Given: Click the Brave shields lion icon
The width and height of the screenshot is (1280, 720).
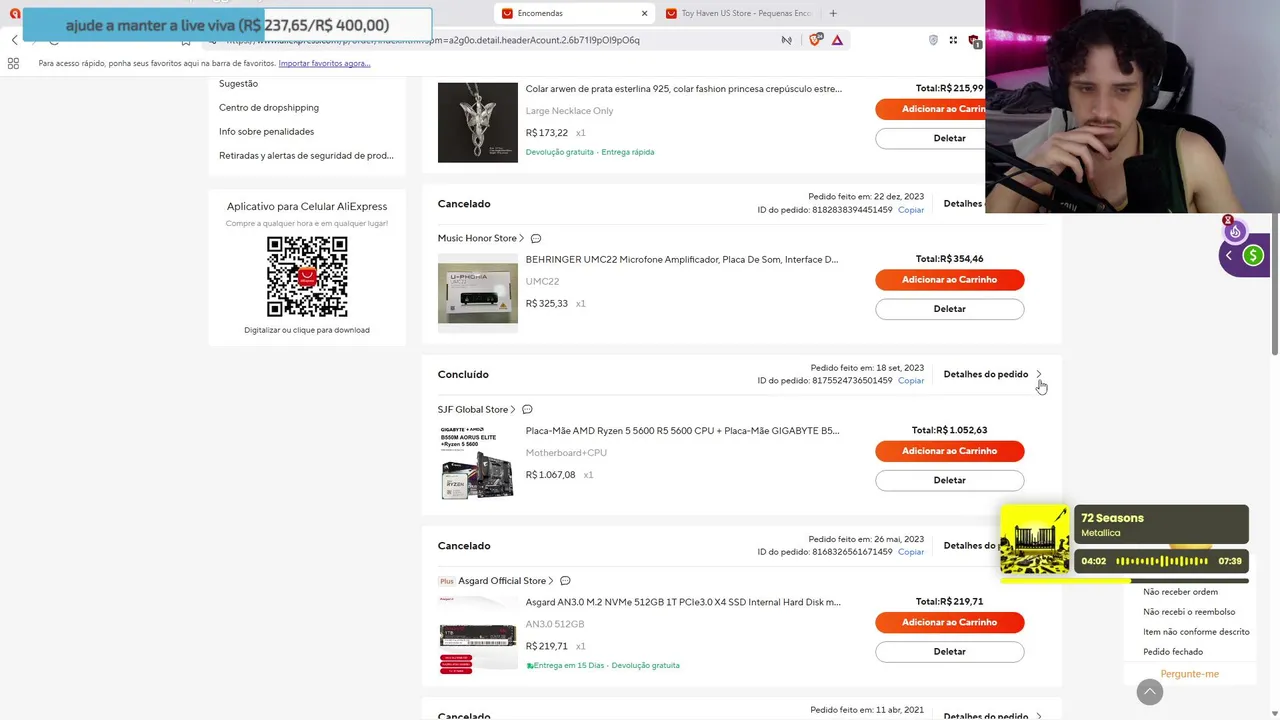Looking at the screenshot, I should pos(814,40).
